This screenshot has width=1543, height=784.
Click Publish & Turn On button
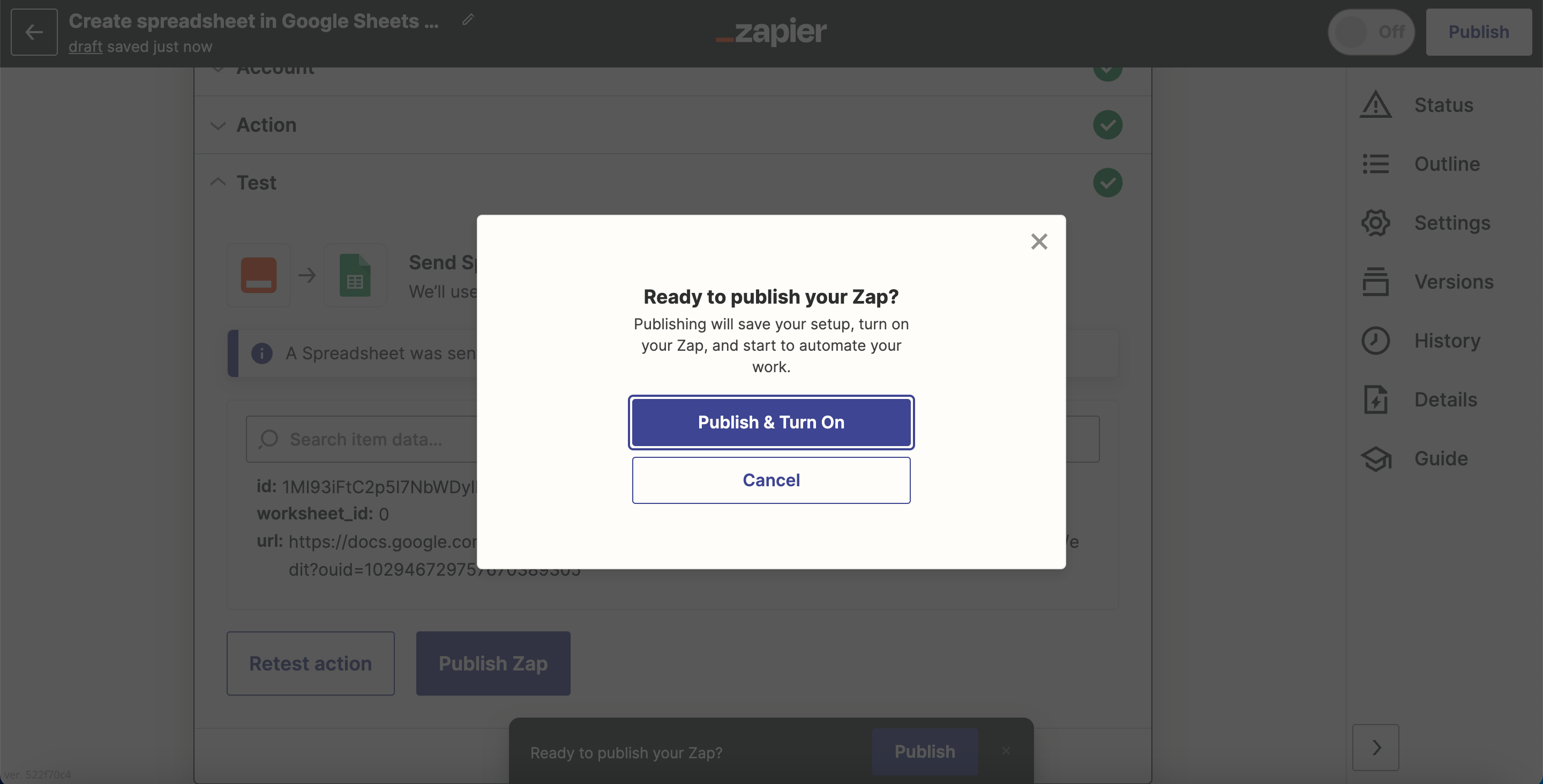click(771, 422)
